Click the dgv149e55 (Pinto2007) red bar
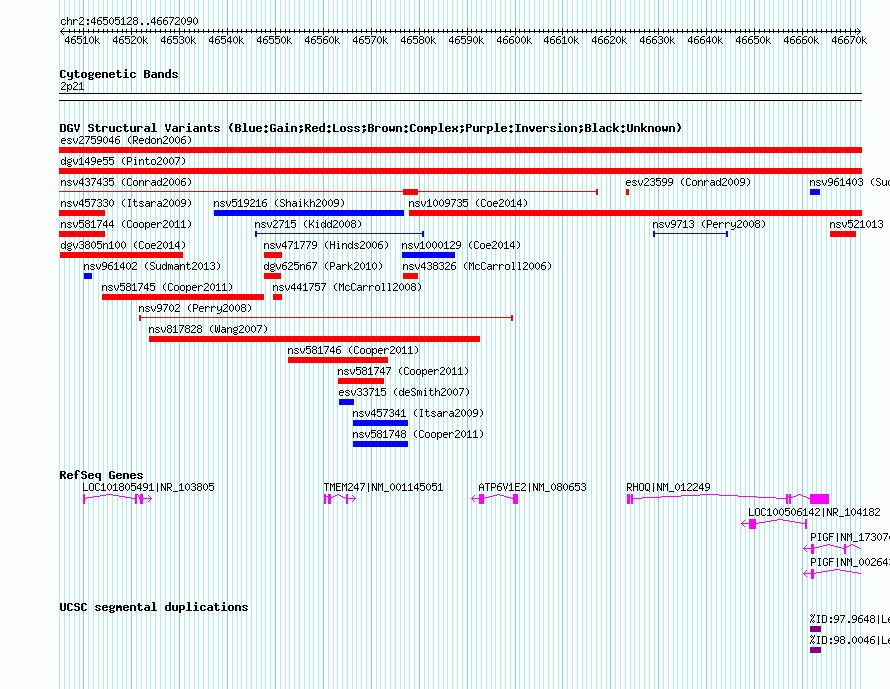 [460, 171]
